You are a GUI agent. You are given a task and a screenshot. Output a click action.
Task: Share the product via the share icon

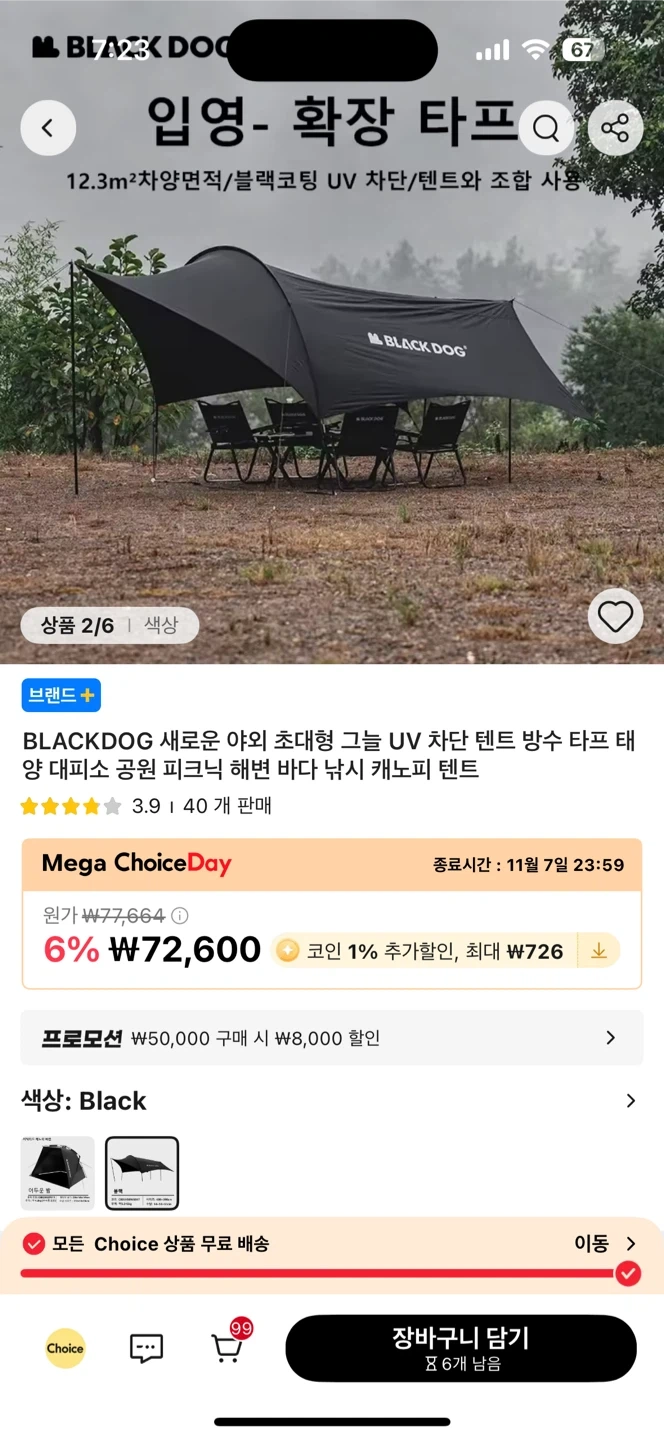615,128
